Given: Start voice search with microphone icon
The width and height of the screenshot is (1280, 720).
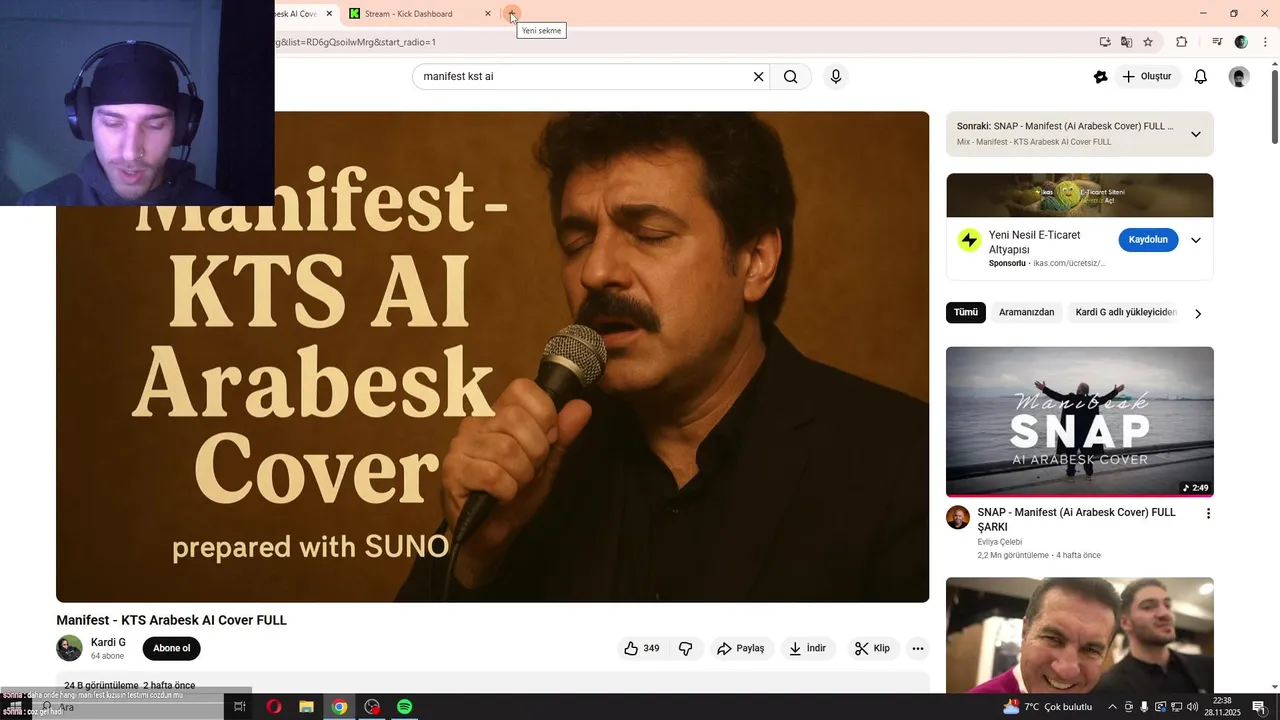Looking at the screenshot, I should (x=836, y=77).
